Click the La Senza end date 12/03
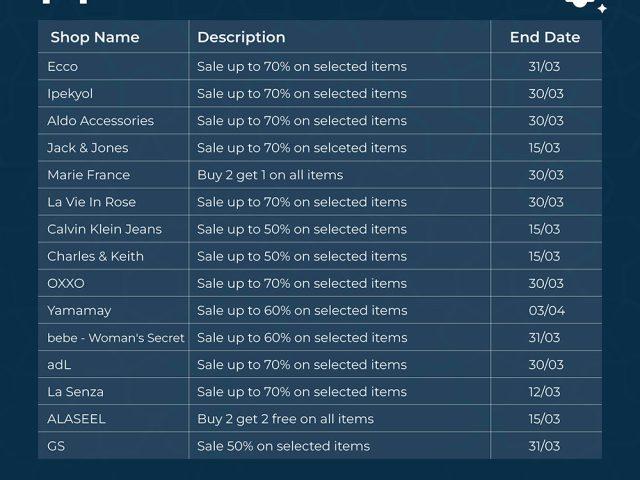Screen dimensions: 640x480 pyautogui.click(x=545, y=392)
